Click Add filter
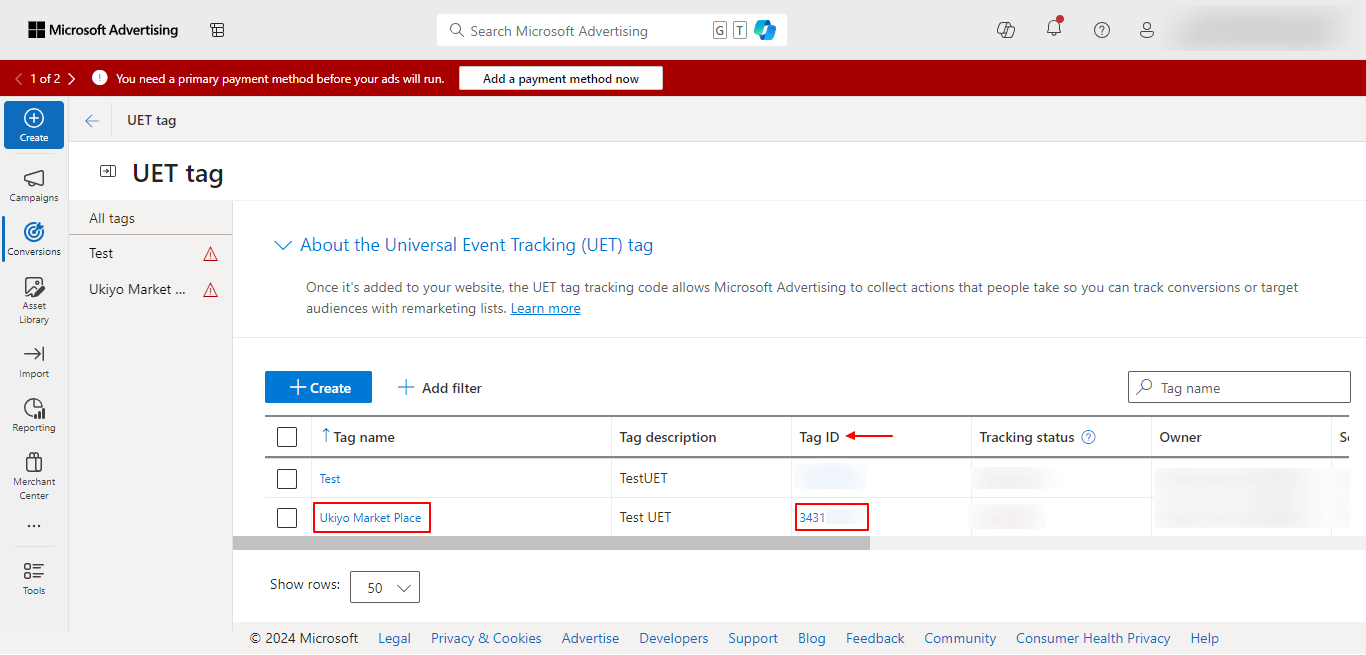 tap(439, 387)
